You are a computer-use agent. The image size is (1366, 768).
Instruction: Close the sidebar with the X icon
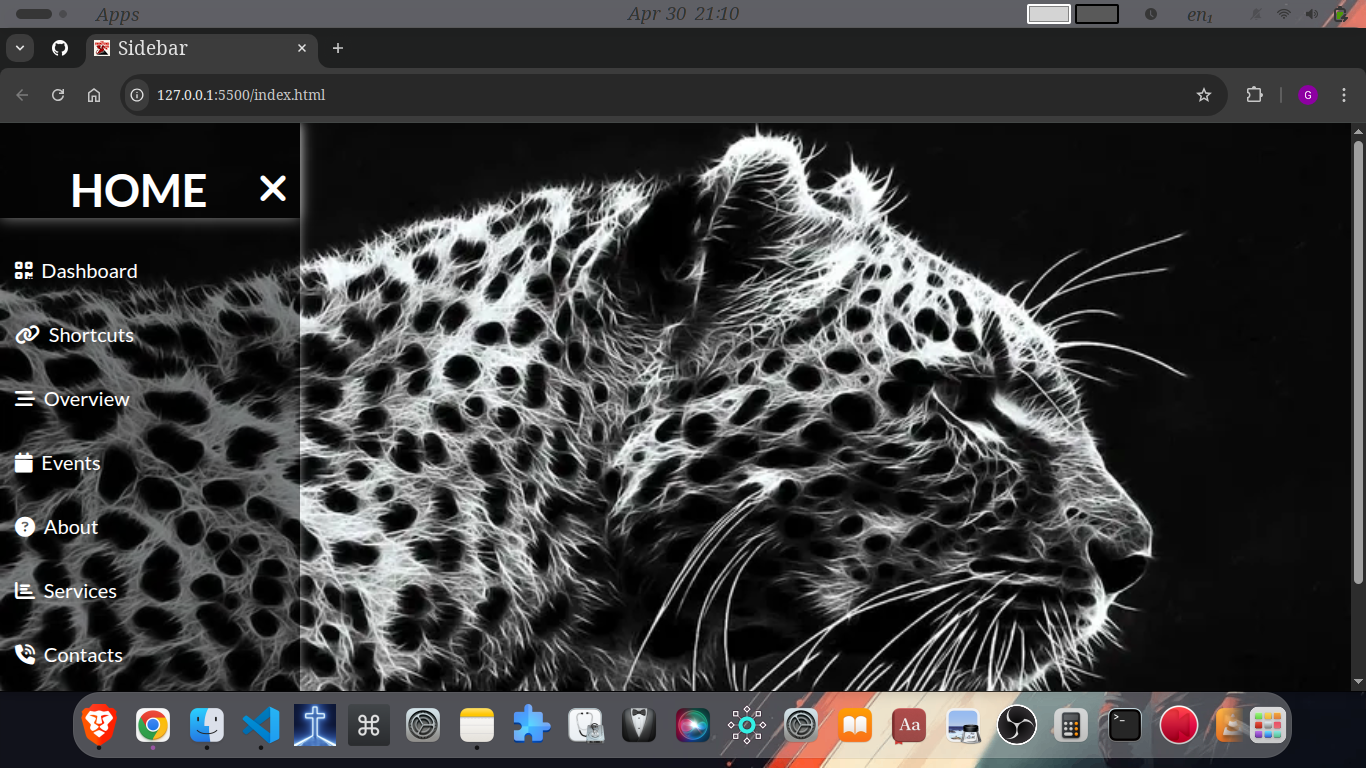click(x=273, y=188)
